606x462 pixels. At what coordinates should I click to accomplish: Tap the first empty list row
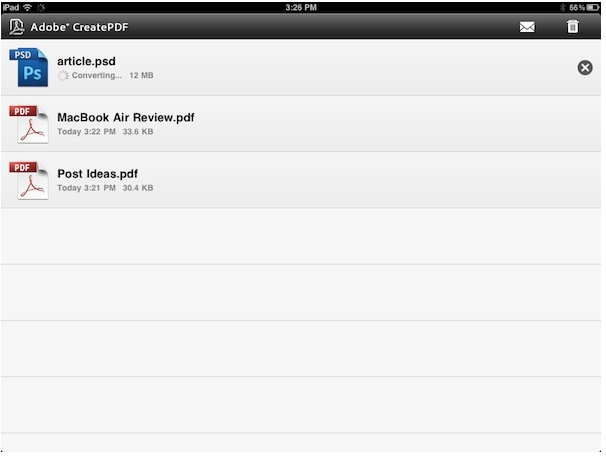point(301,237)
